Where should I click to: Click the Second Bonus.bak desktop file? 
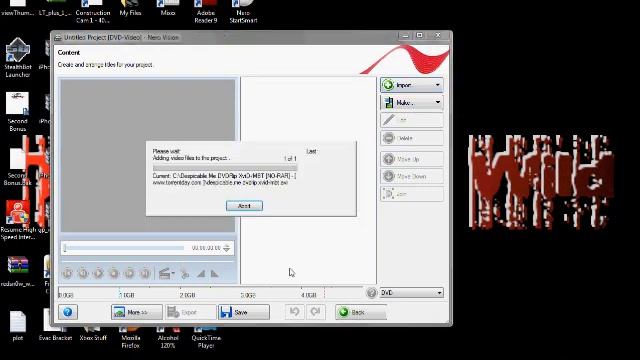click(x=17, y=167)
